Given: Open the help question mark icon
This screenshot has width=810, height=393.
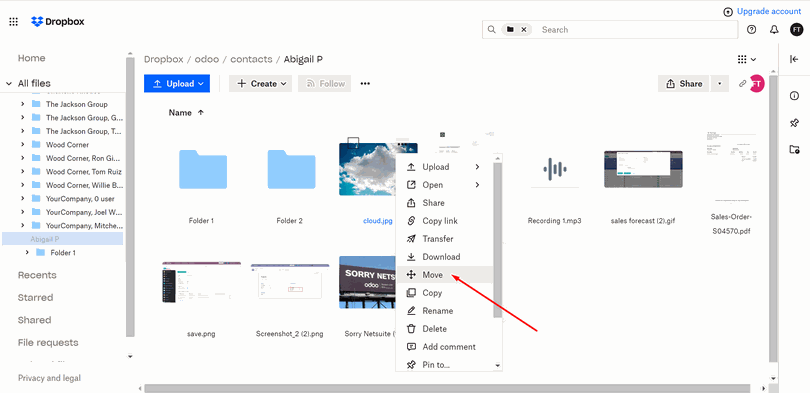Looking at the screenshot, I should [x=752, y=29].
